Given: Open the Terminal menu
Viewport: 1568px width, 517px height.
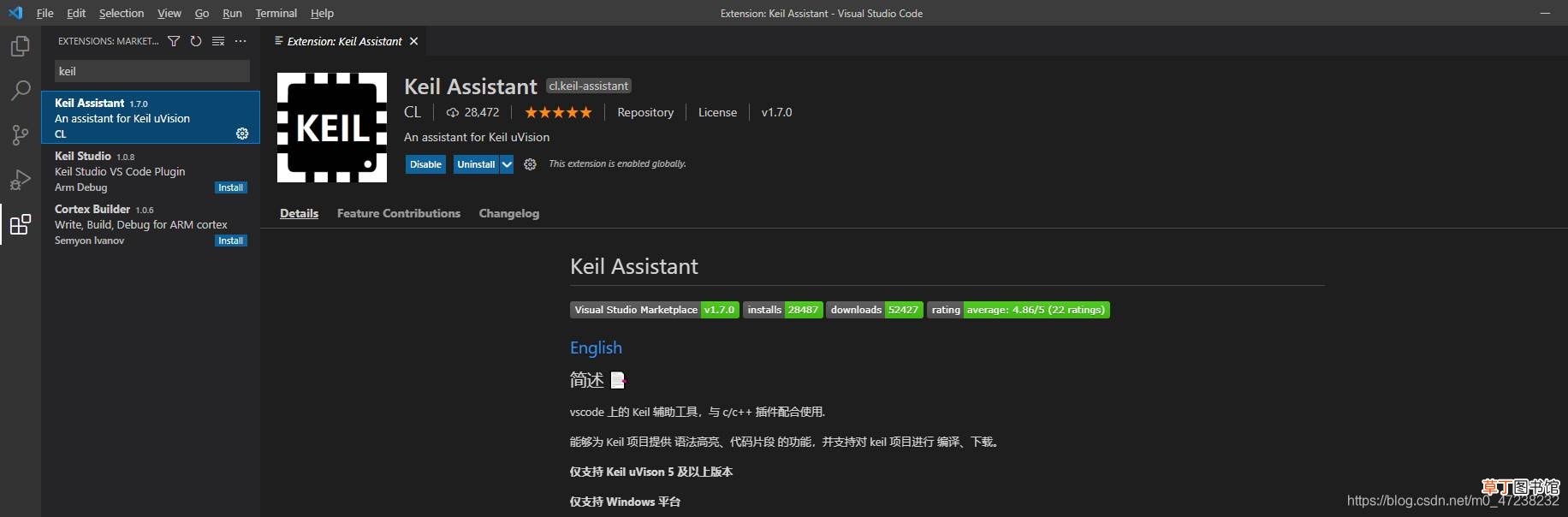Looking at the screenshot, I should (x=276, y=13).
